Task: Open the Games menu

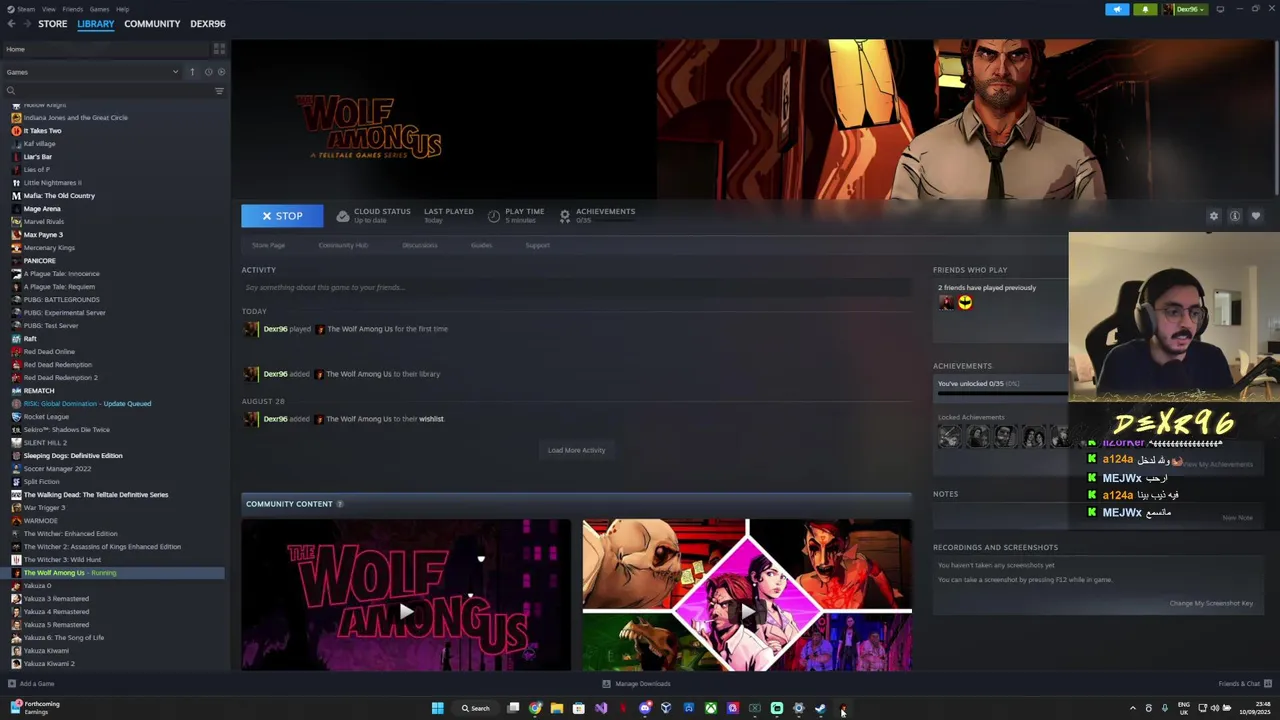Action: coord(99,9)
